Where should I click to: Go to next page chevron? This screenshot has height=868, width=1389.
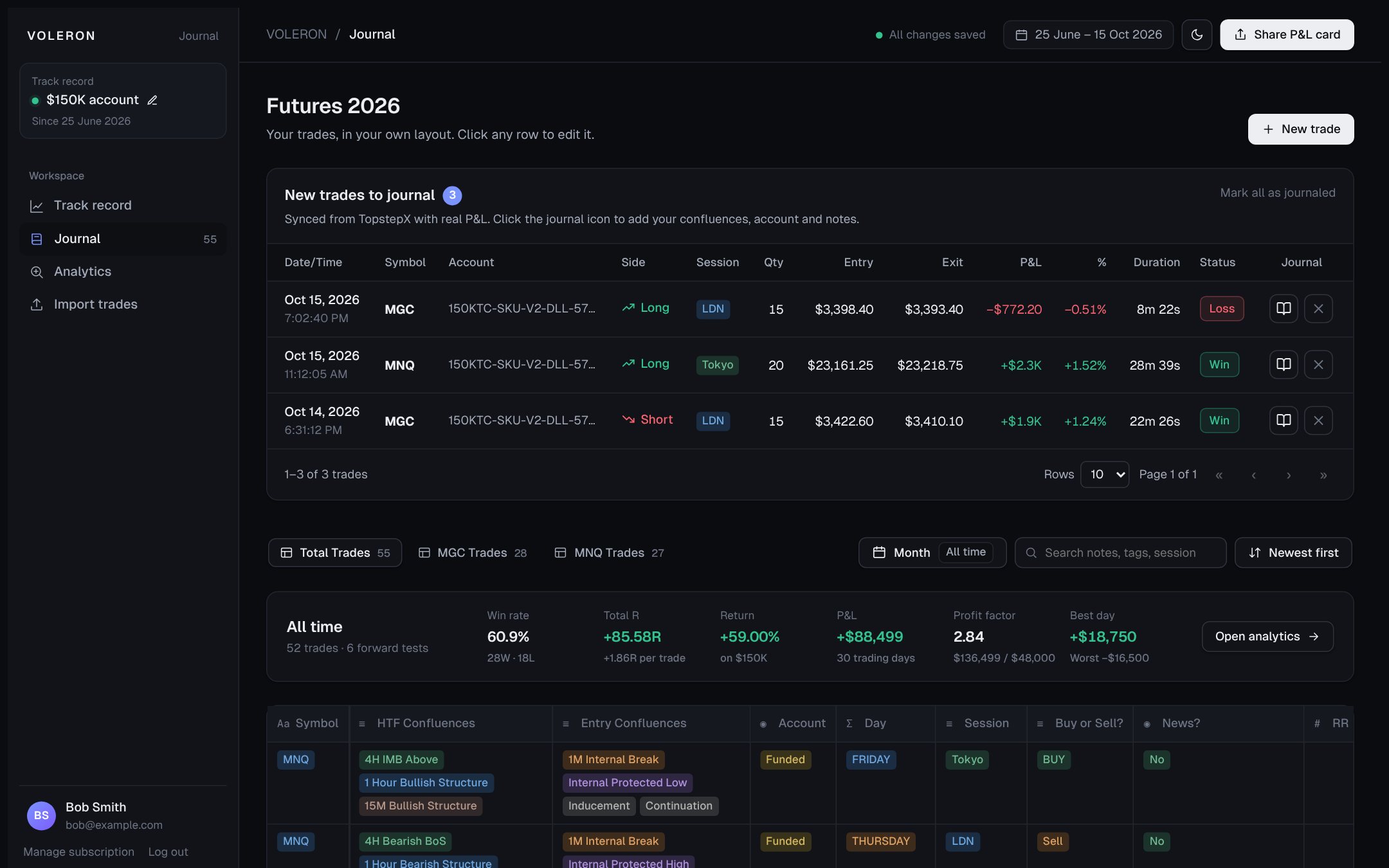[1289, 475]
